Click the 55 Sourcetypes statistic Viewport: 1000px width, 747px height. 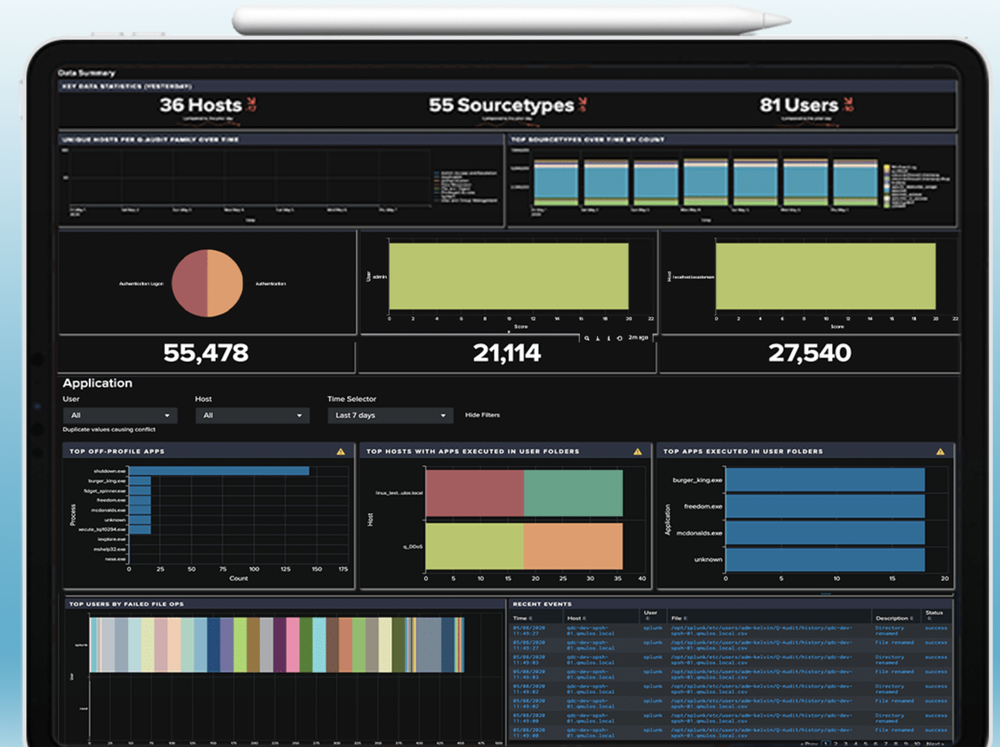click(x=501, y=105)
